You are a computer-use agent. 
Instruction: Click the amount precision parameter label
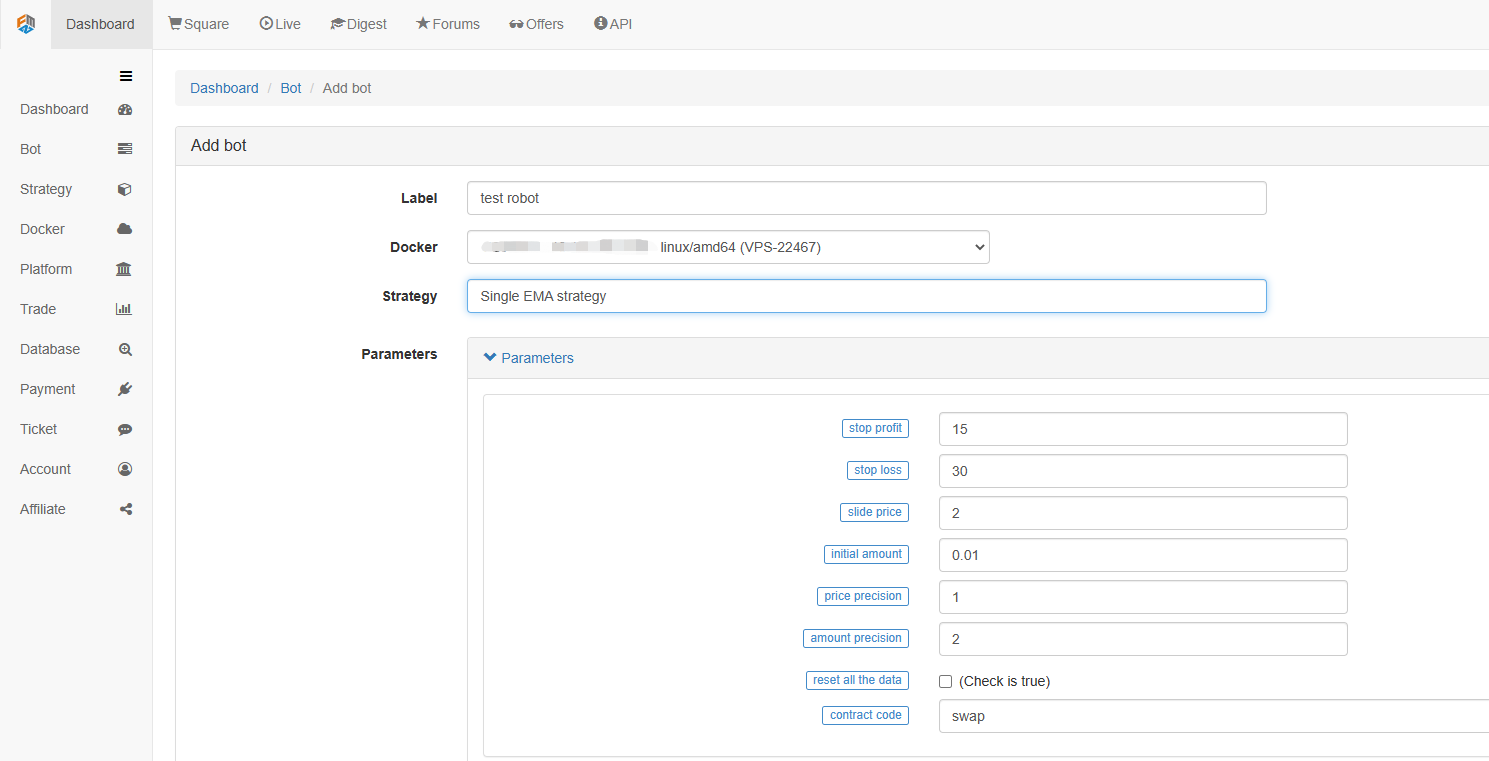pos(856,638)
